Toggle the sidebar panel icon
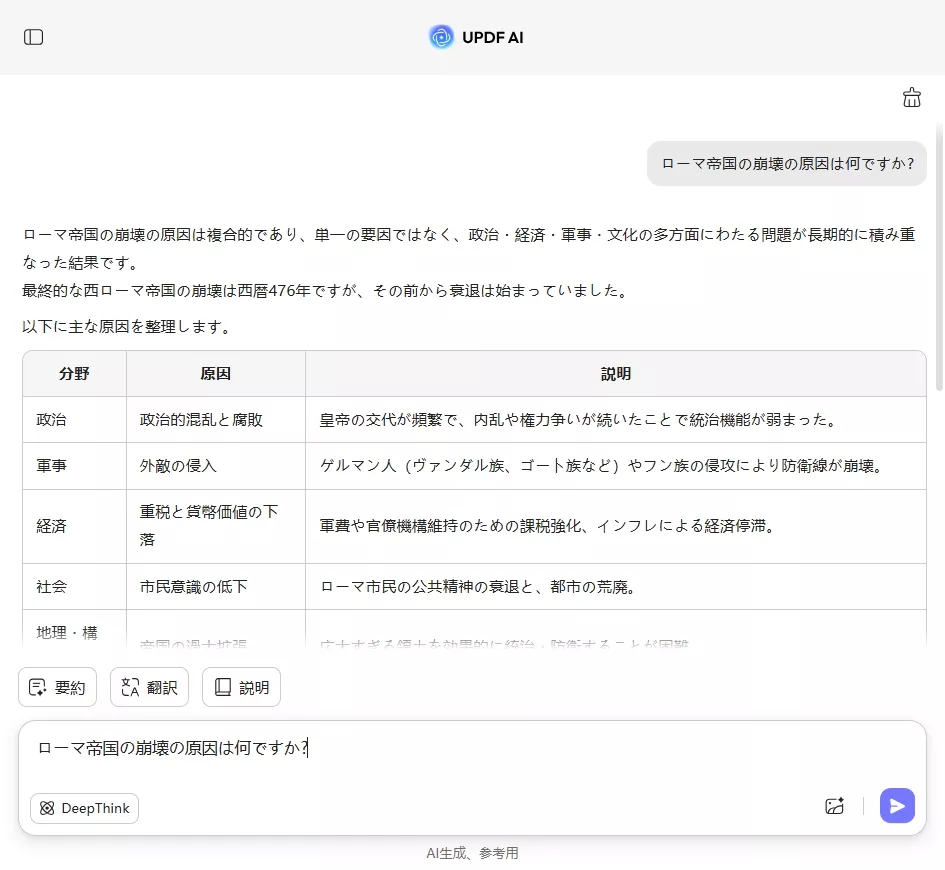The image size is (945, 870). click(x=33, y=37)
